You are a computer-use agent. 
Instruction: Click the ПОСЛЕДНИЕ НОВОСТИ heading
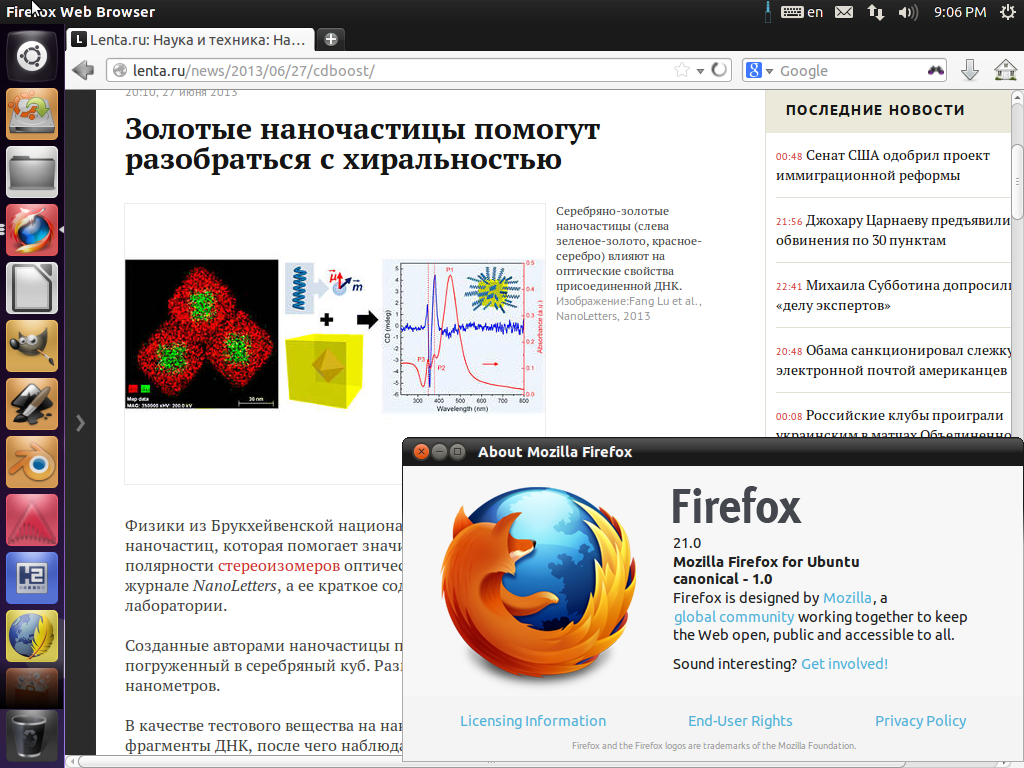[x=875, y=110]
